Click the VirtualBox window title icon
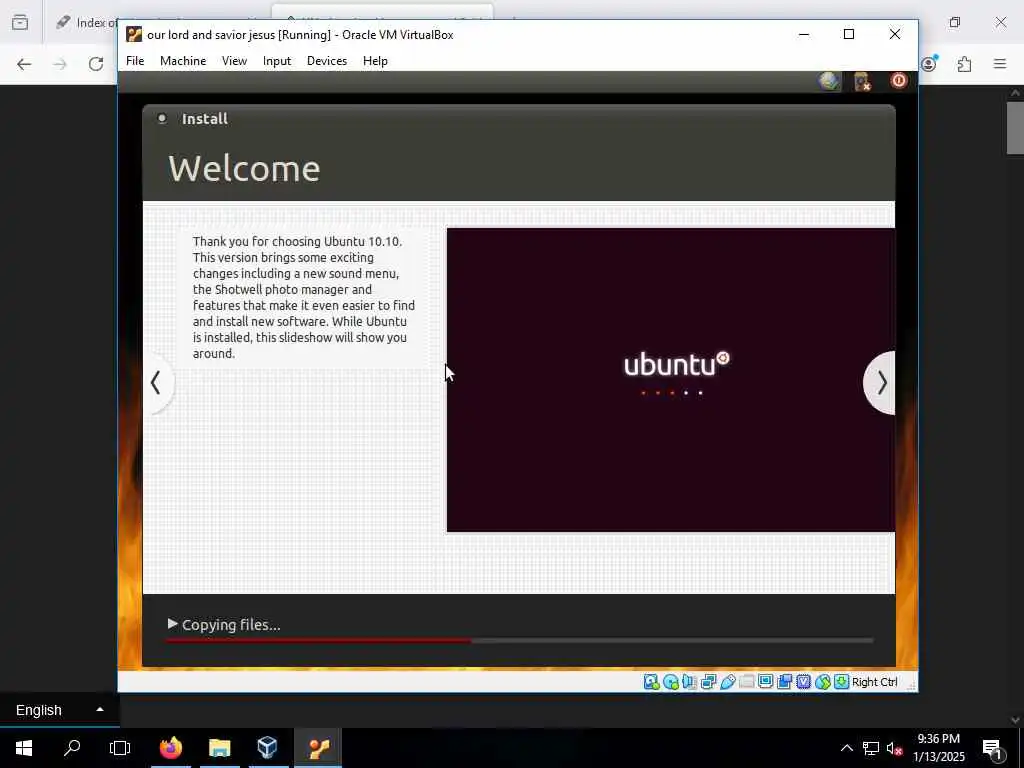 point(134,34)
